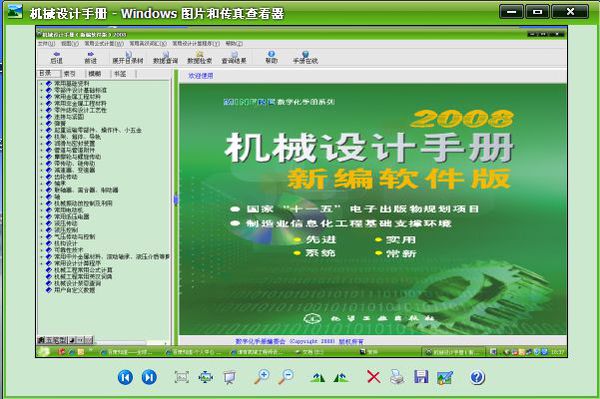The image size is (600, 399).
Task: Open the 常用英汉词汇 menu
Action: click(x=148, y=44)
